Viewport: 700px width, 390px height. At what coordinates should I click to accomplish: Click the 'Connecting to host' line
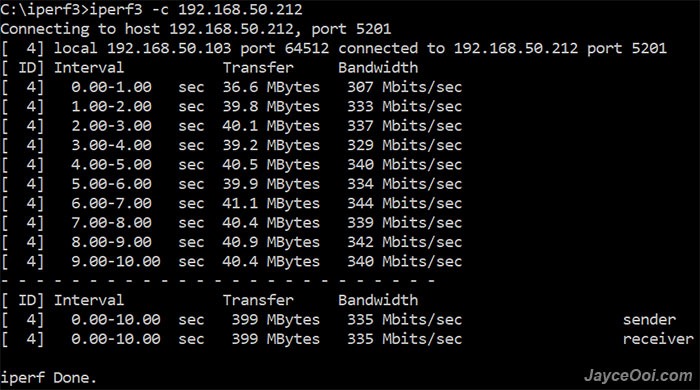pos(196,29)
